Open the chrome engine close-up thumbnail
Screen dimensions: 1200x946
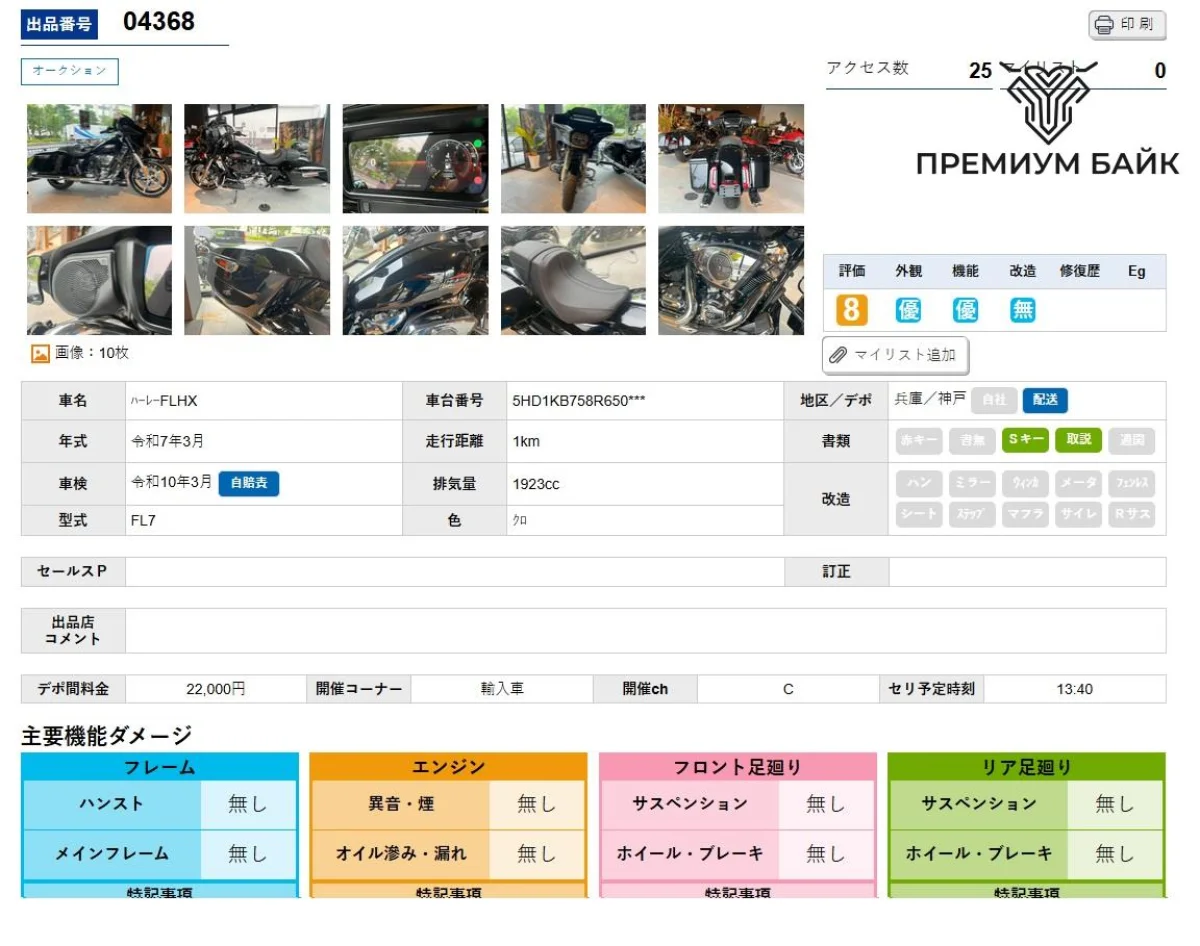[x=731, y=280]
